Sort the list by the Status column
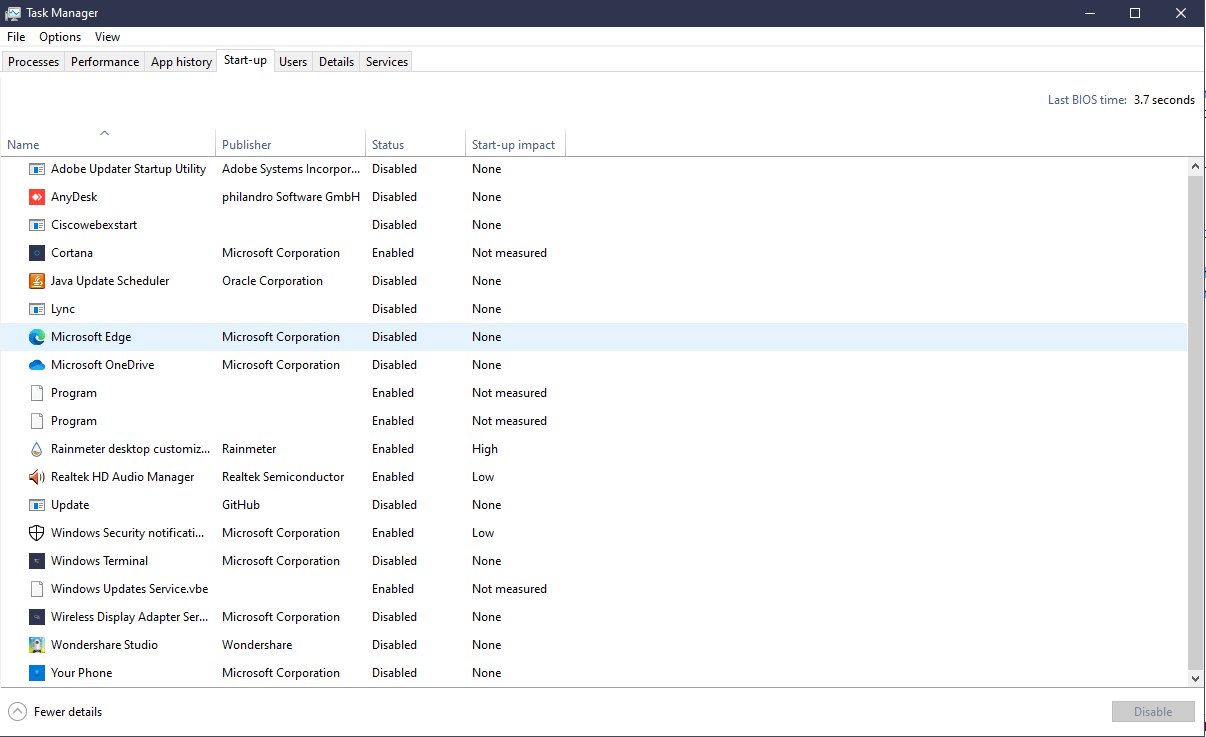The height and width of the screenshot is (737, 1206). [x=416, y=143]
